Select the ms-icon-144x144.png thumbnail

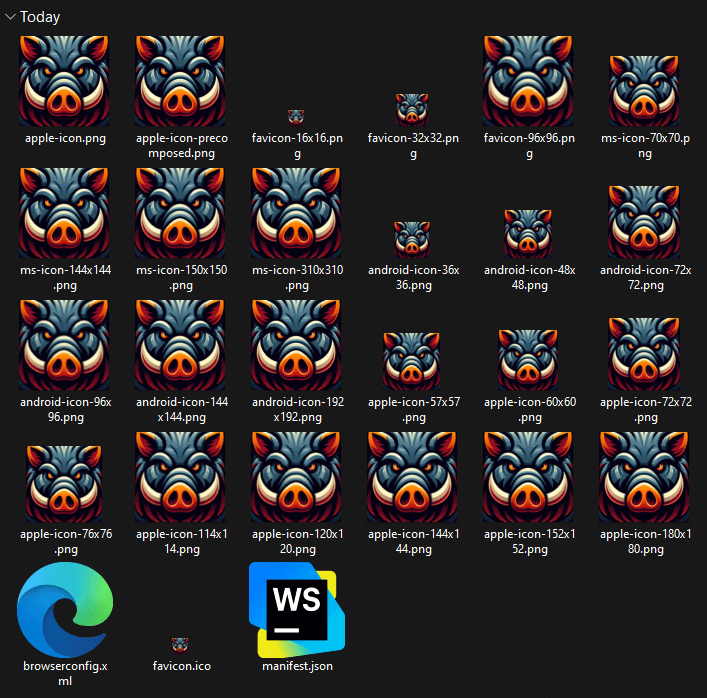tap(65, 214)
